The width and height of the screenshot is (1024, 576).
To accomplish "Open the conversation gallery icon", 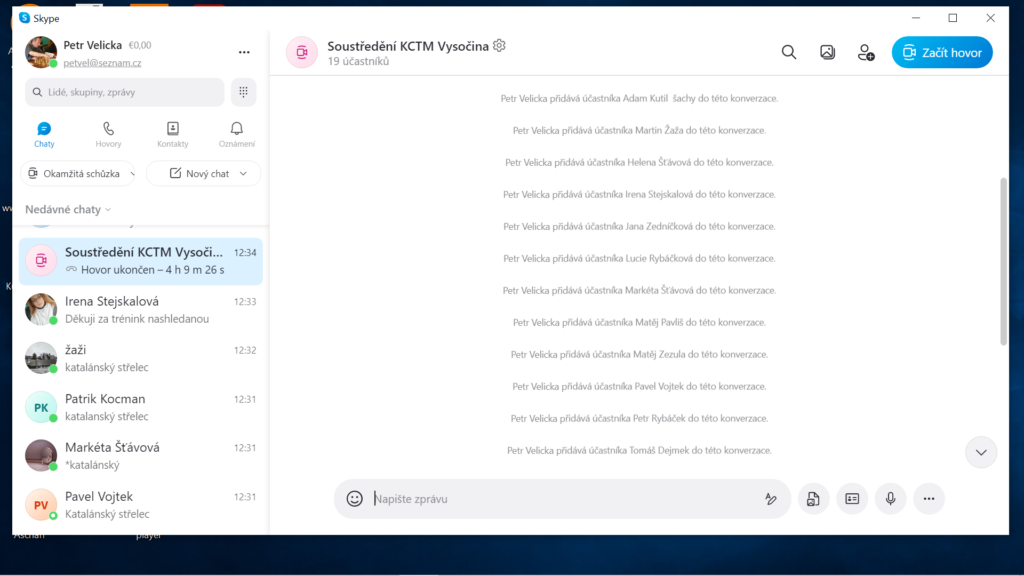I will coord(827,53).
